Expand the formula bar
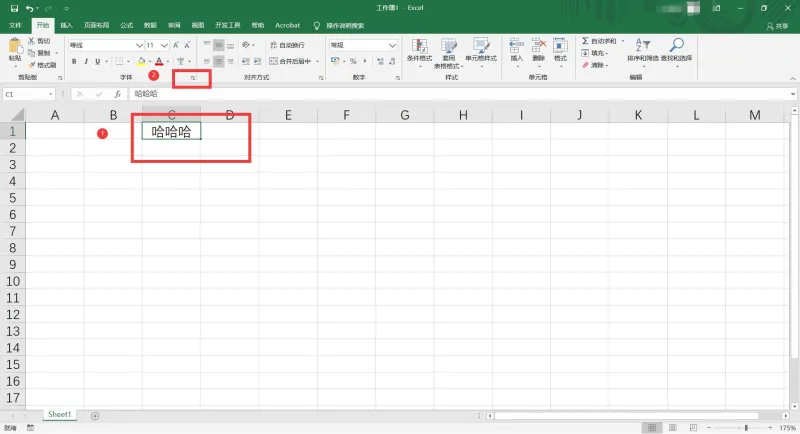This screenshot has height=434, width=800. coord(792,94)
